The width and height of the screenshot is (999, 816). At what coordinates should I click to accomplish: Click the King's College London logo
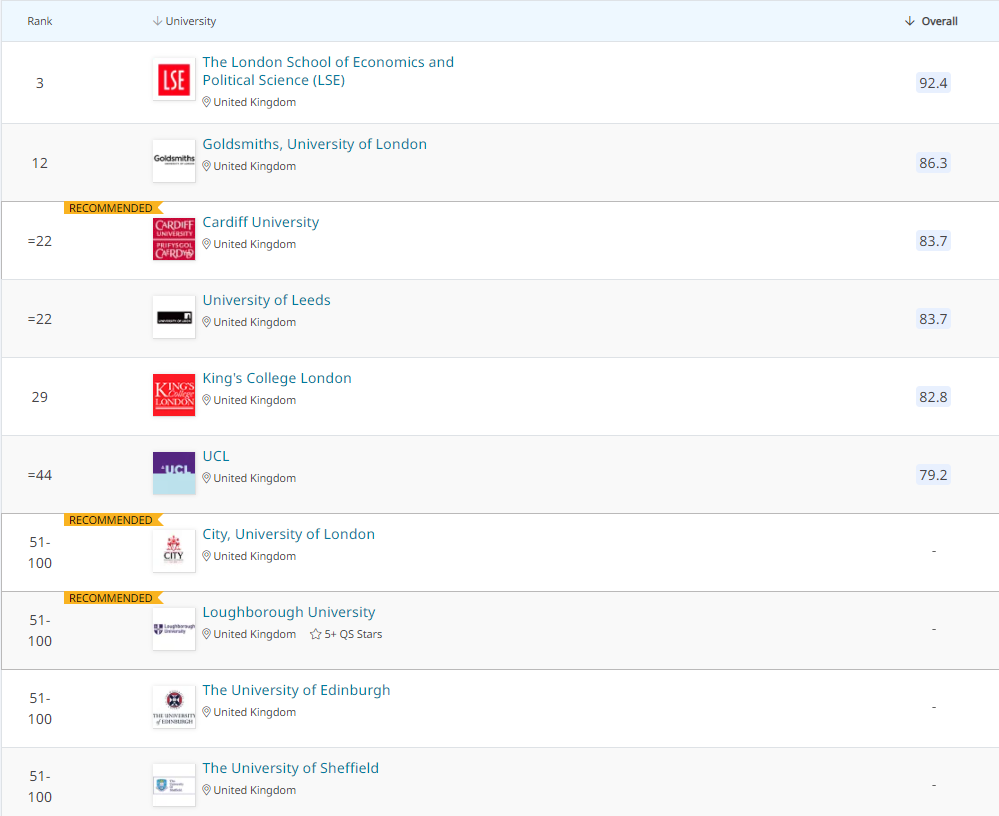(x=174, y=395)
